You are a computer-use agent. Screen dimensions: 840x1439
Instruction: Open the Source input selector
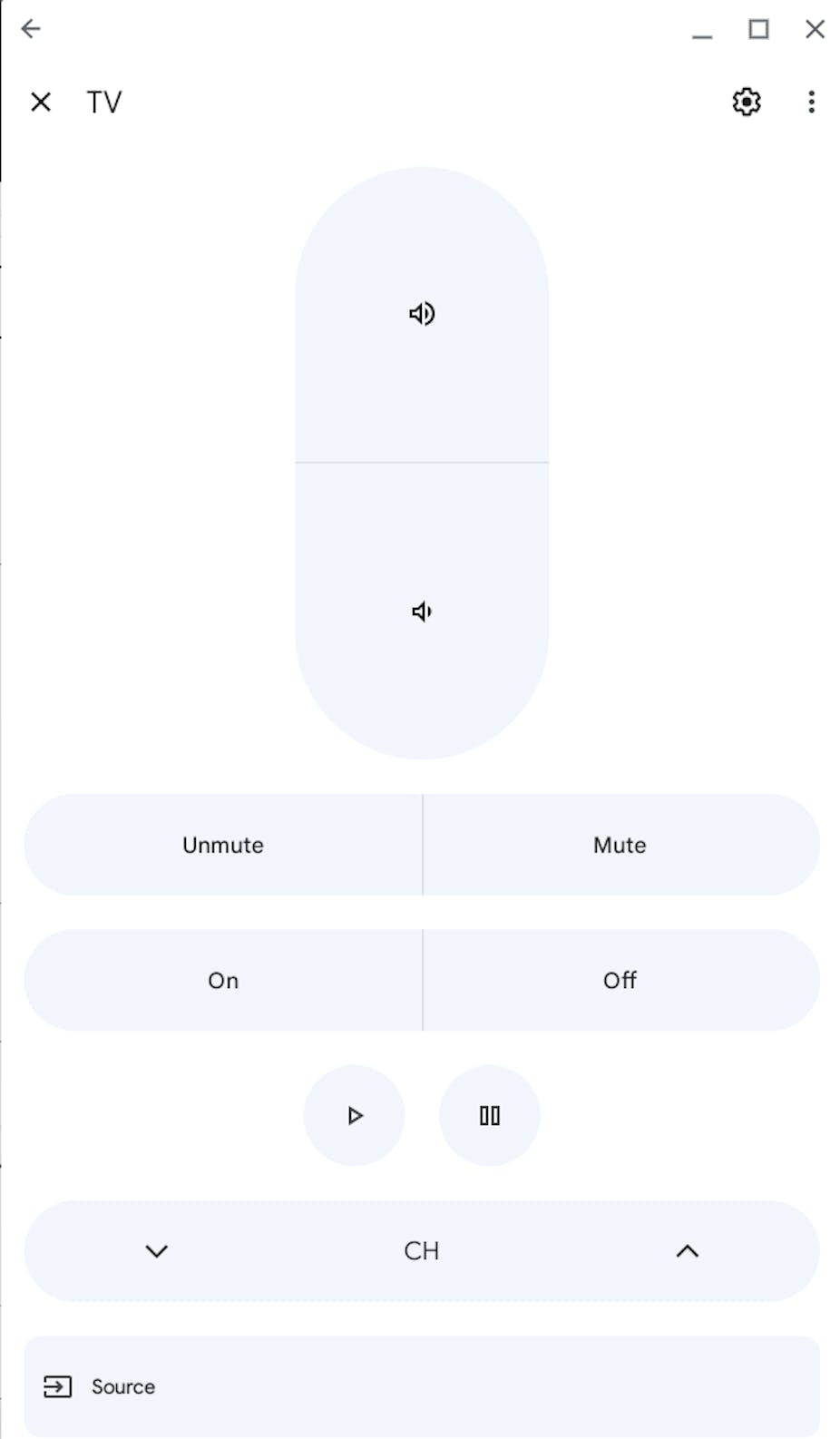point(422,1385)
